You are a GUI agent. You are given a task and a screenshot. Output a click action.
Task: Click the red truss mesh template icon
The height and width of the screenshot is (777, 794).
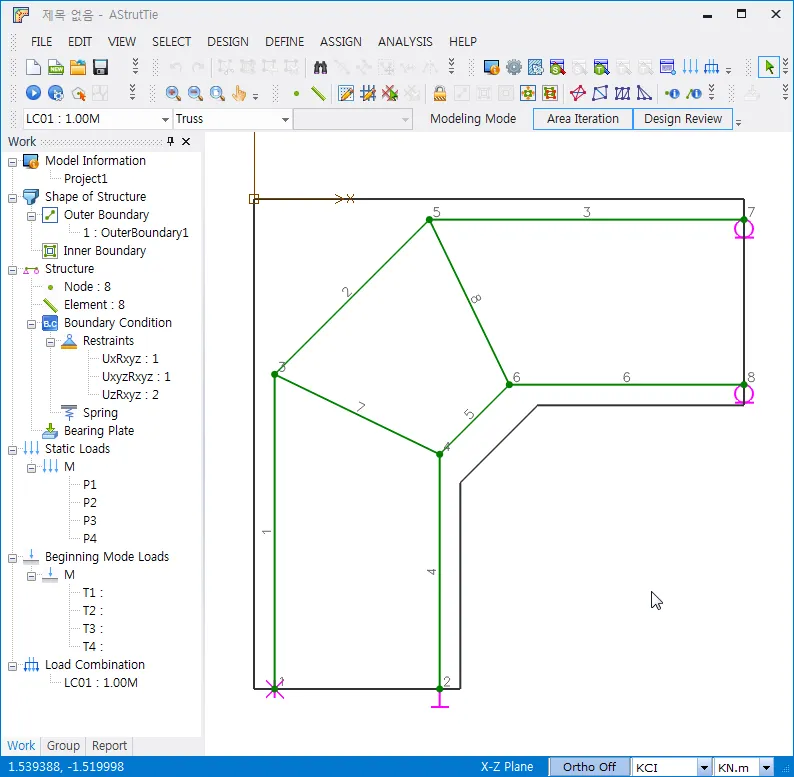pos(578,93)
